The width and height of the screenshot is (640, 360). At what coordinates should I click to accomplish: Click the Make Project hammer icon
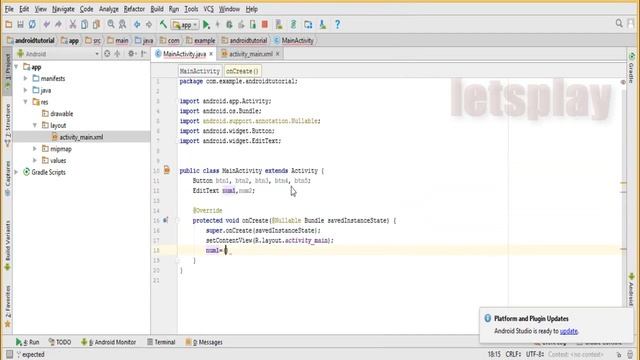pos(163,24)
